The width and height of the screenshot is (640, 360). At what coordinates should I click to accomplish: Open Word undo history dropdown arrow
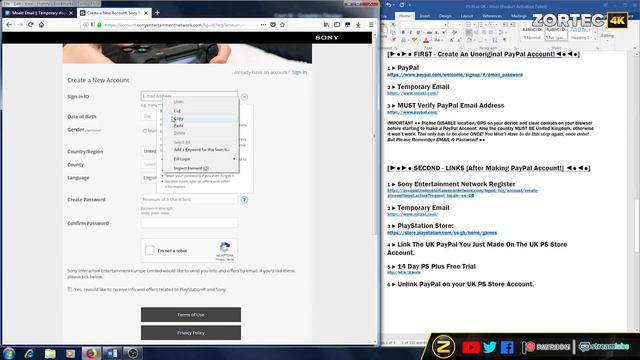coord(394,5)
